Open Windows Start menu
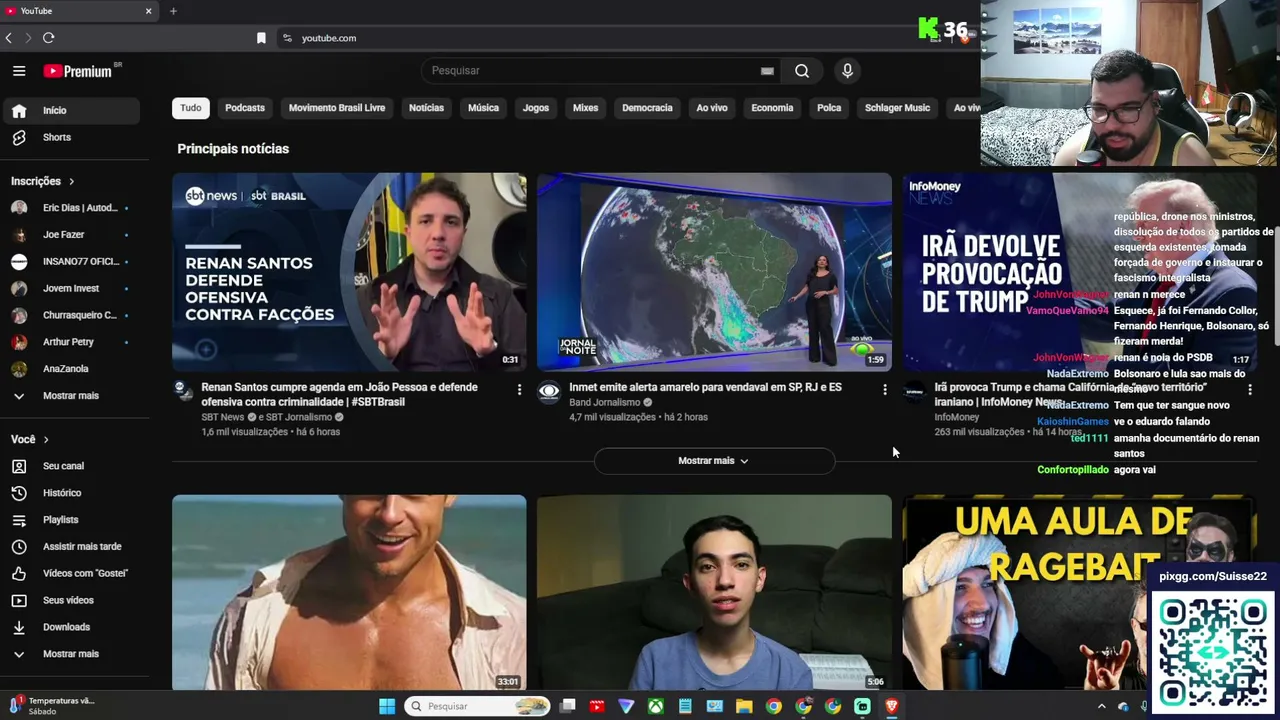Image resolution: width=1280 pixels, height=720 pixels. 387,706
